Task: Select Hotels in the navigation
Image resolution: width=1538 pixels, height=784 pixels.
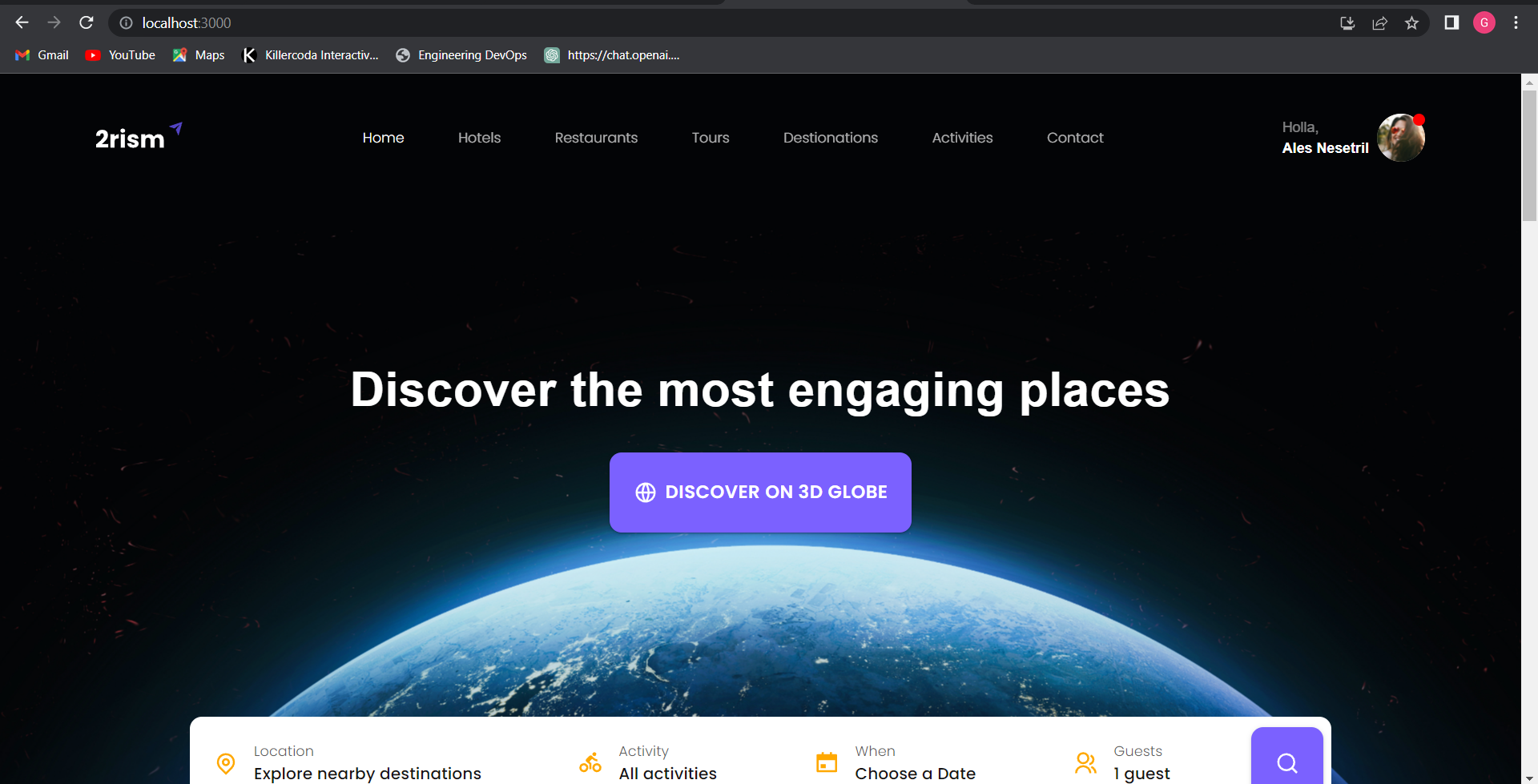Action: pos(479,138)
